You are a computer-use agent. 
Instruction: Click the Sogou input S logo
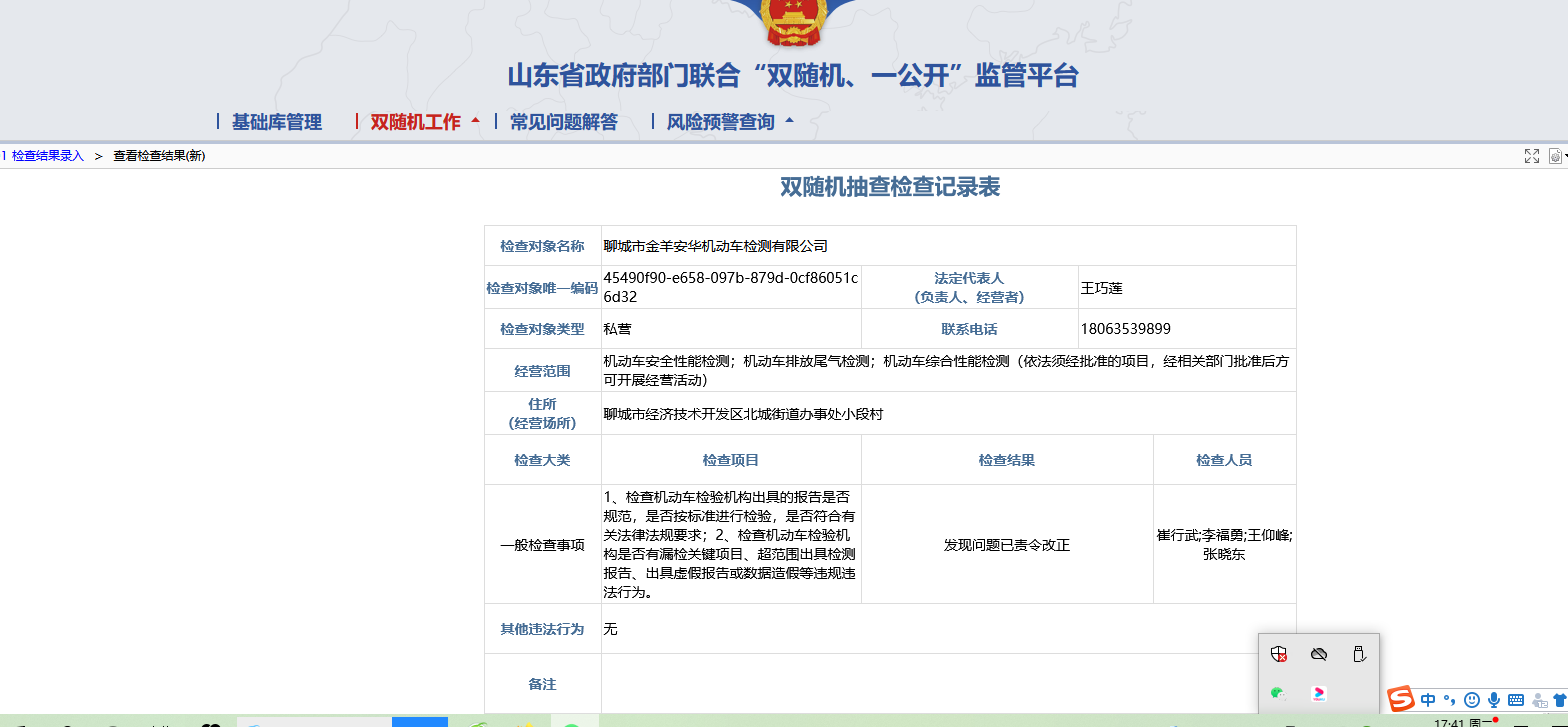(1401, 699)
